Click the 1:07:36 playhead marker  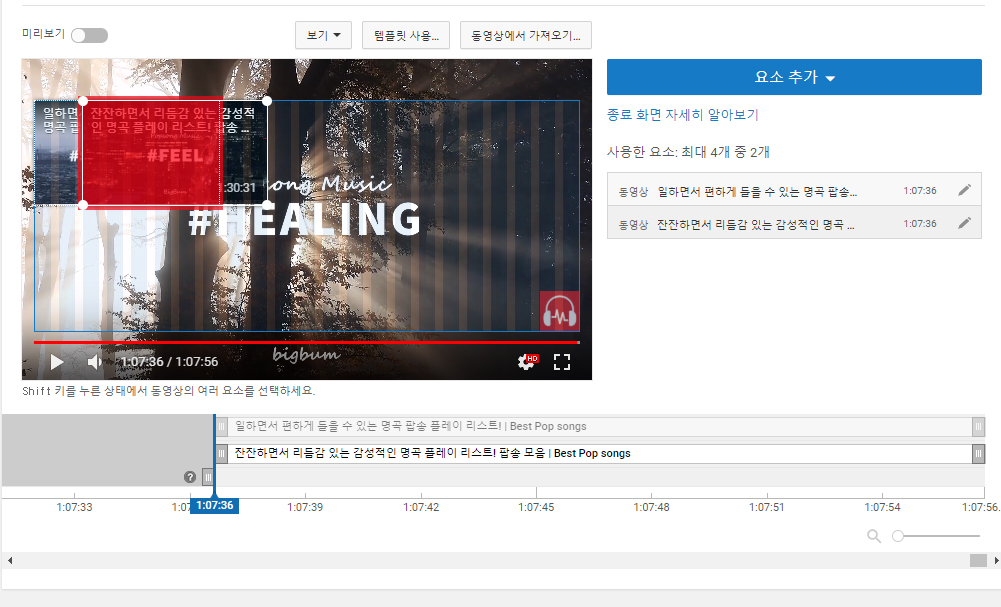(x=214, y=506)
